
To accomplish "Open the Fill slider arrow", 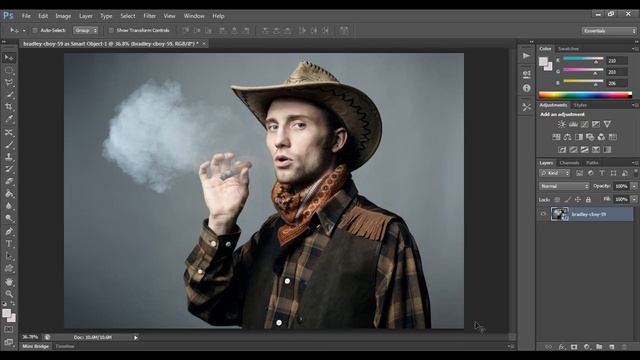I will tap(634, 200).
